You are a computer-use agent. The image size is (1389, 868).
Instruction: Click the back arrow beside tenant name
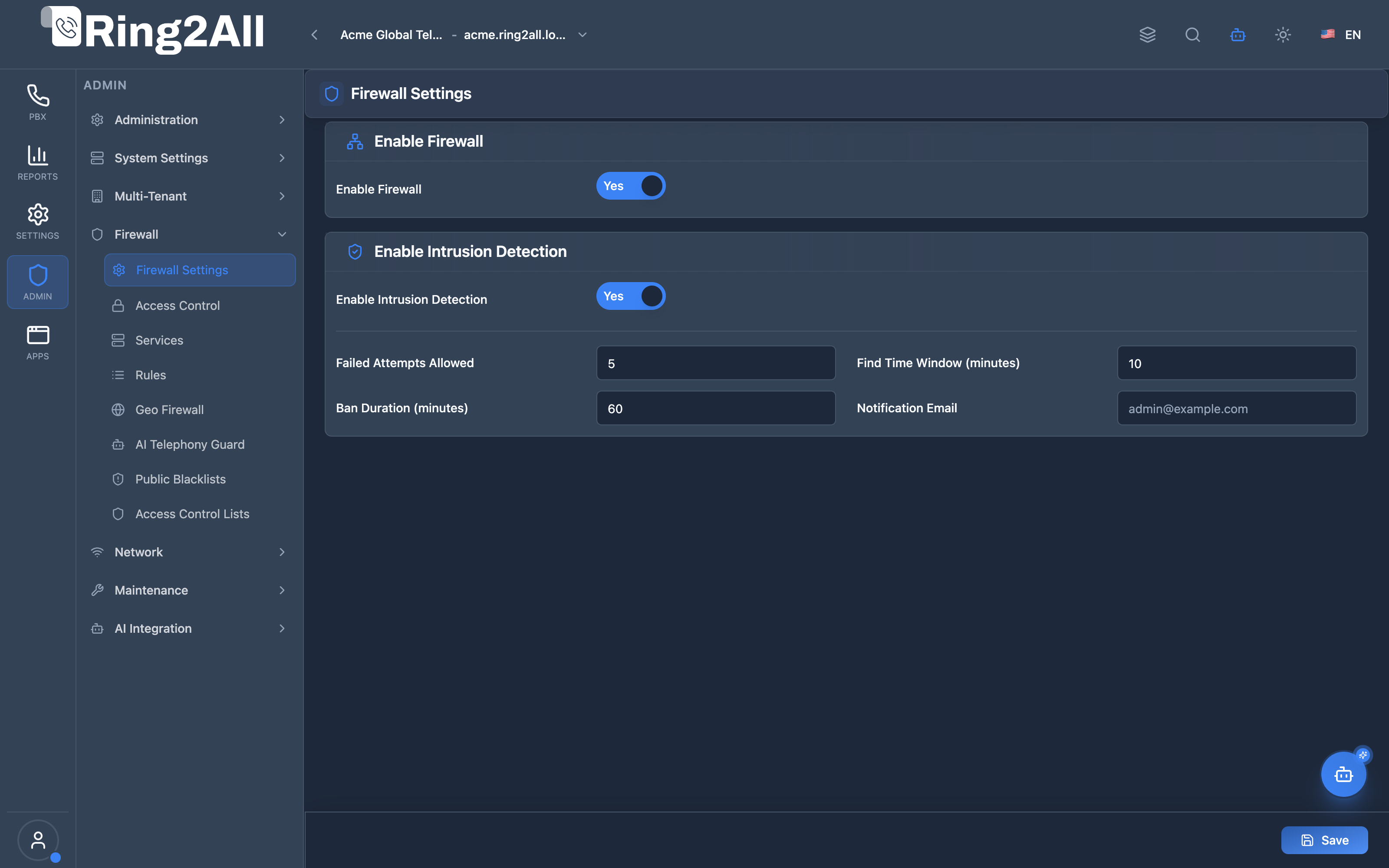315,35
